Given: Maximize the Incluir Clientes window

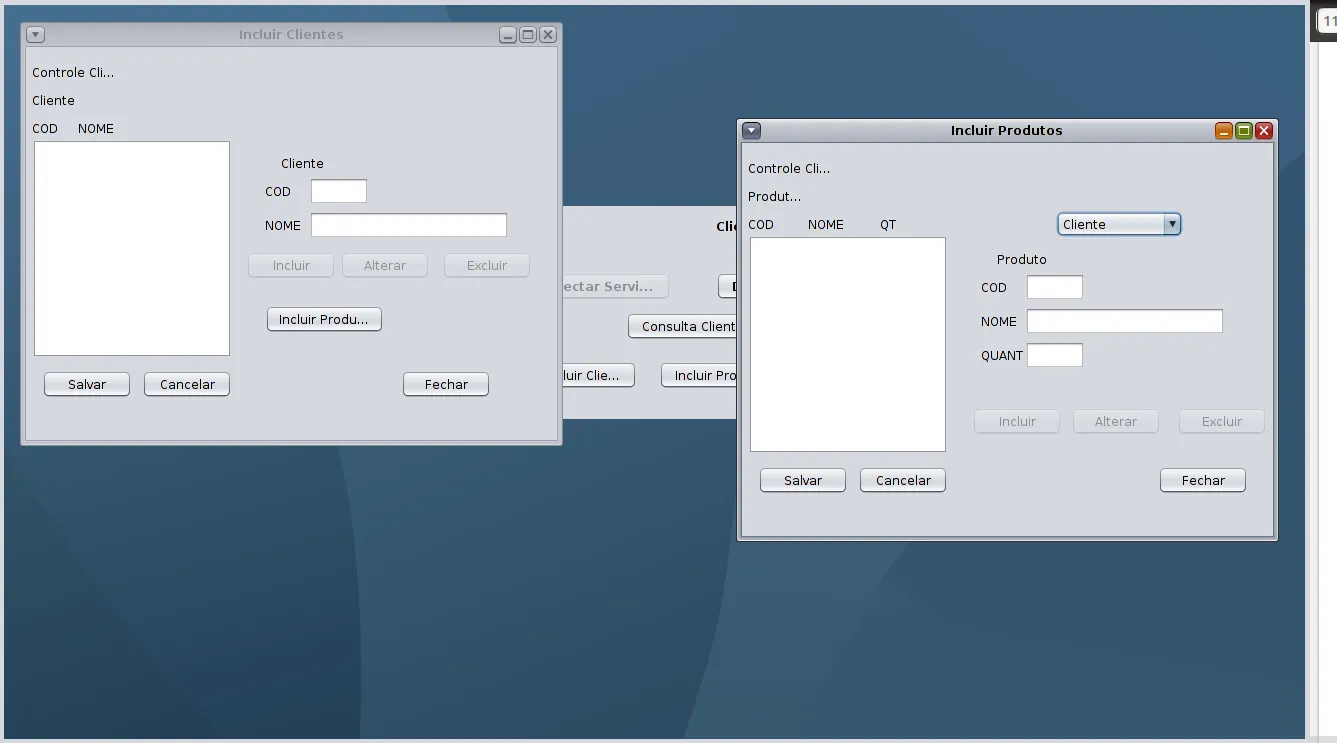Looking at the screenshot, I should click(528, 34).
